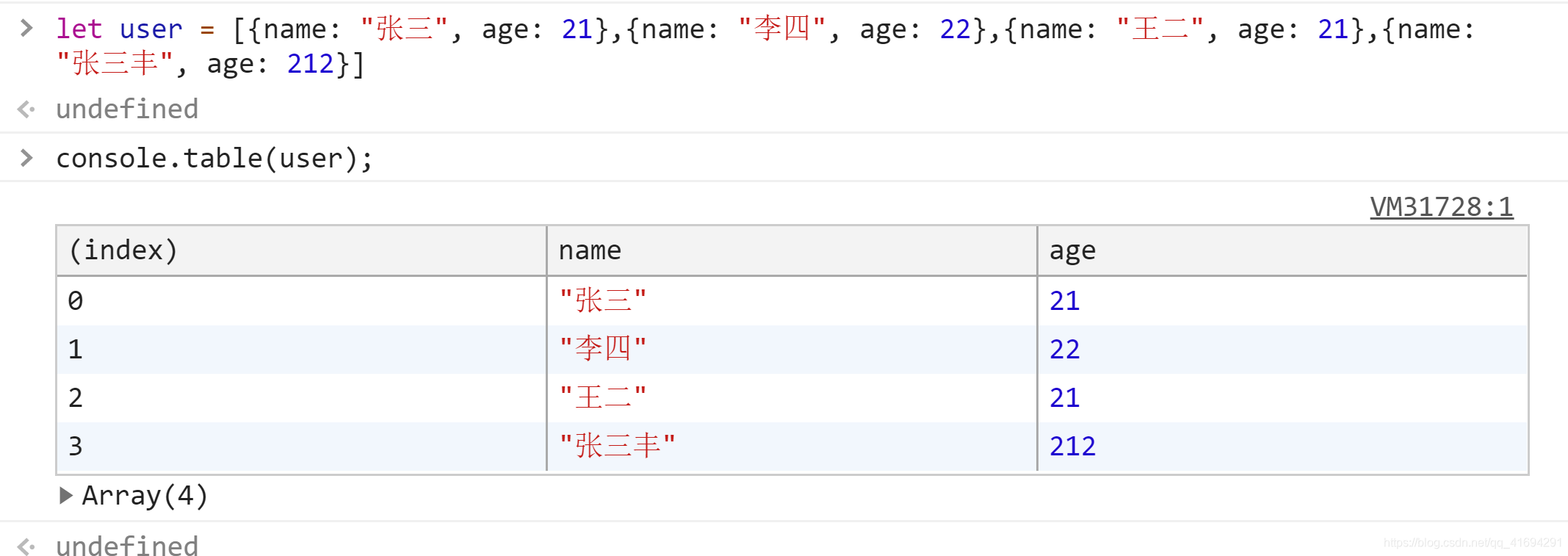The width and height of the screenshot is (1568, 556).
Task: Click the let user declaration input line
Action: 765,46
